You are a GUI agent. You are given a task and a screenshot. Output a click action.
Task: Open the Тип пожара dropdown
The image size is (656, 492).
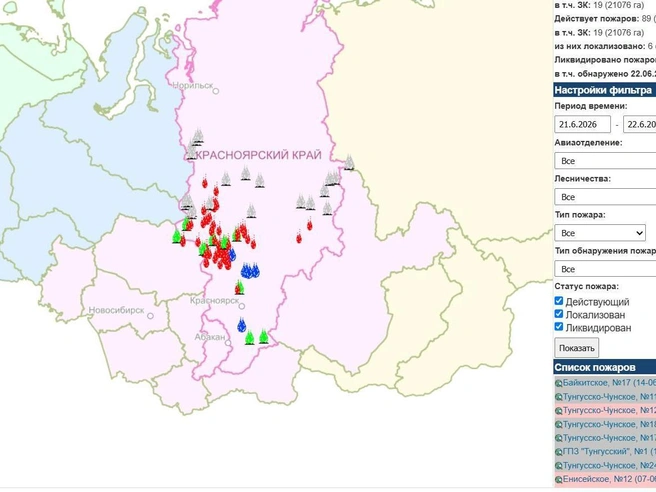pyautogui.click(x=600, y=233)
